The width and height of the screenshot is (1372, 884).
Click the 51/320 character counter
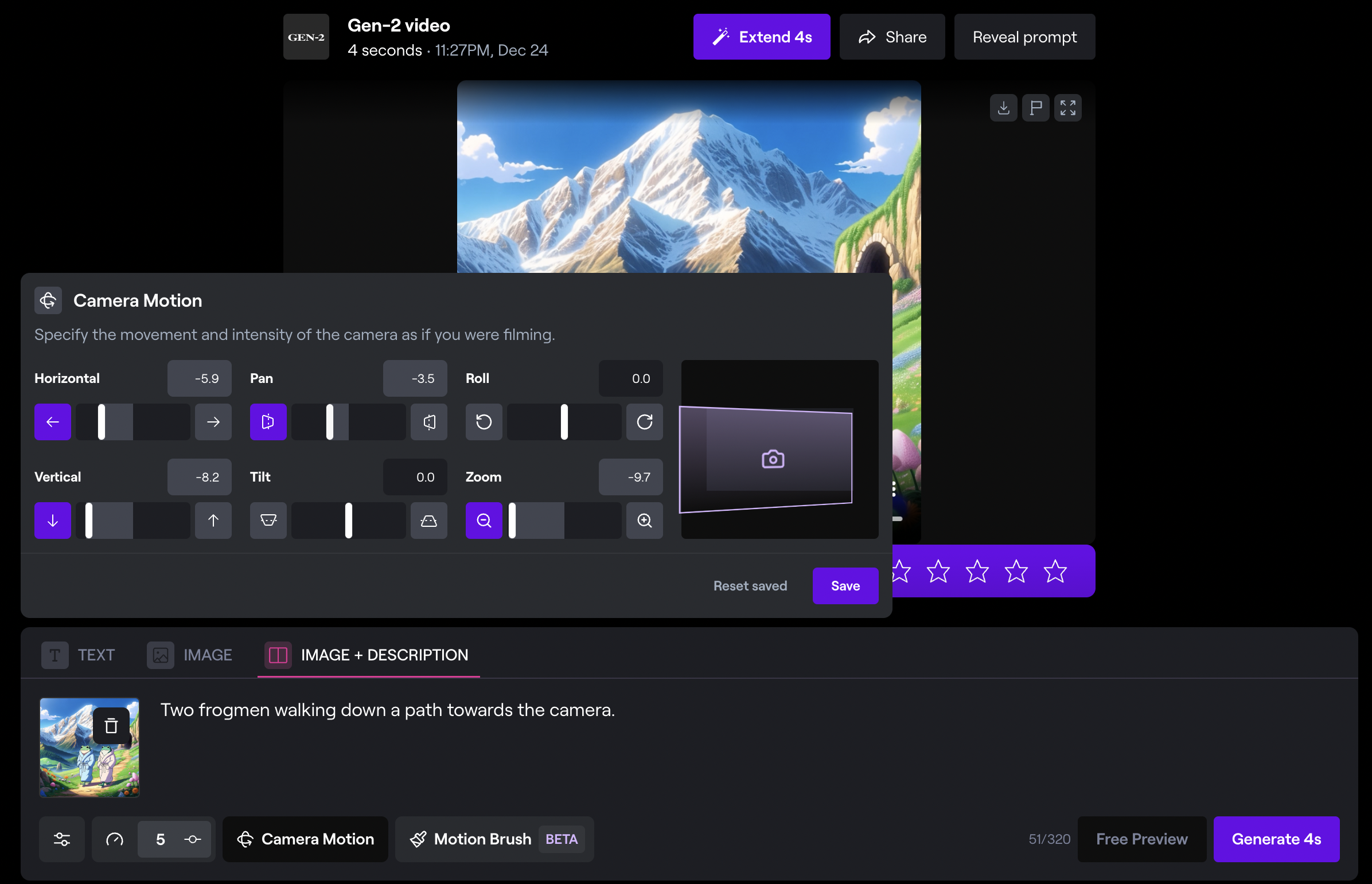[1049, 839]
